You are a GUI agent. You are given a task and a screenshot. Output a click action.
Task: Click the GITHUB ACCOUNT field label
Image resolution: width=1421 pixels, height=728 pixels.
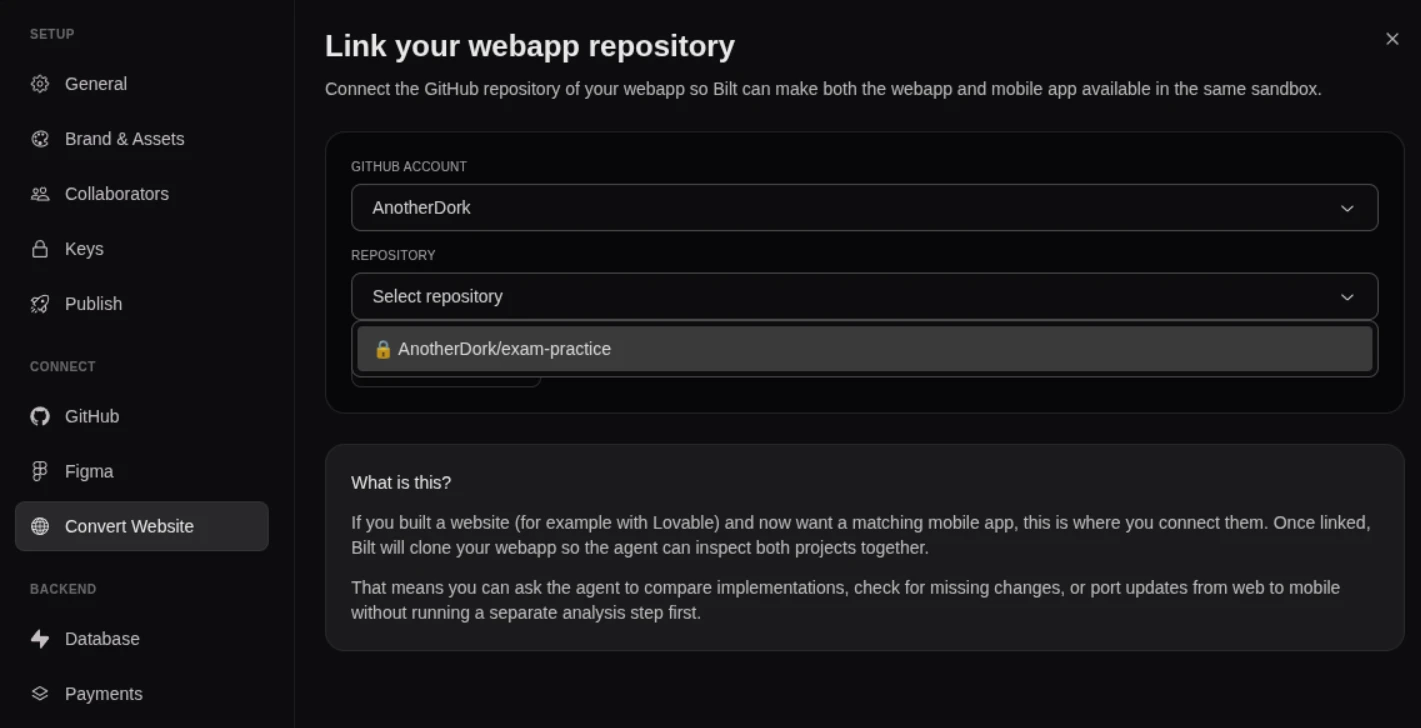409,167
